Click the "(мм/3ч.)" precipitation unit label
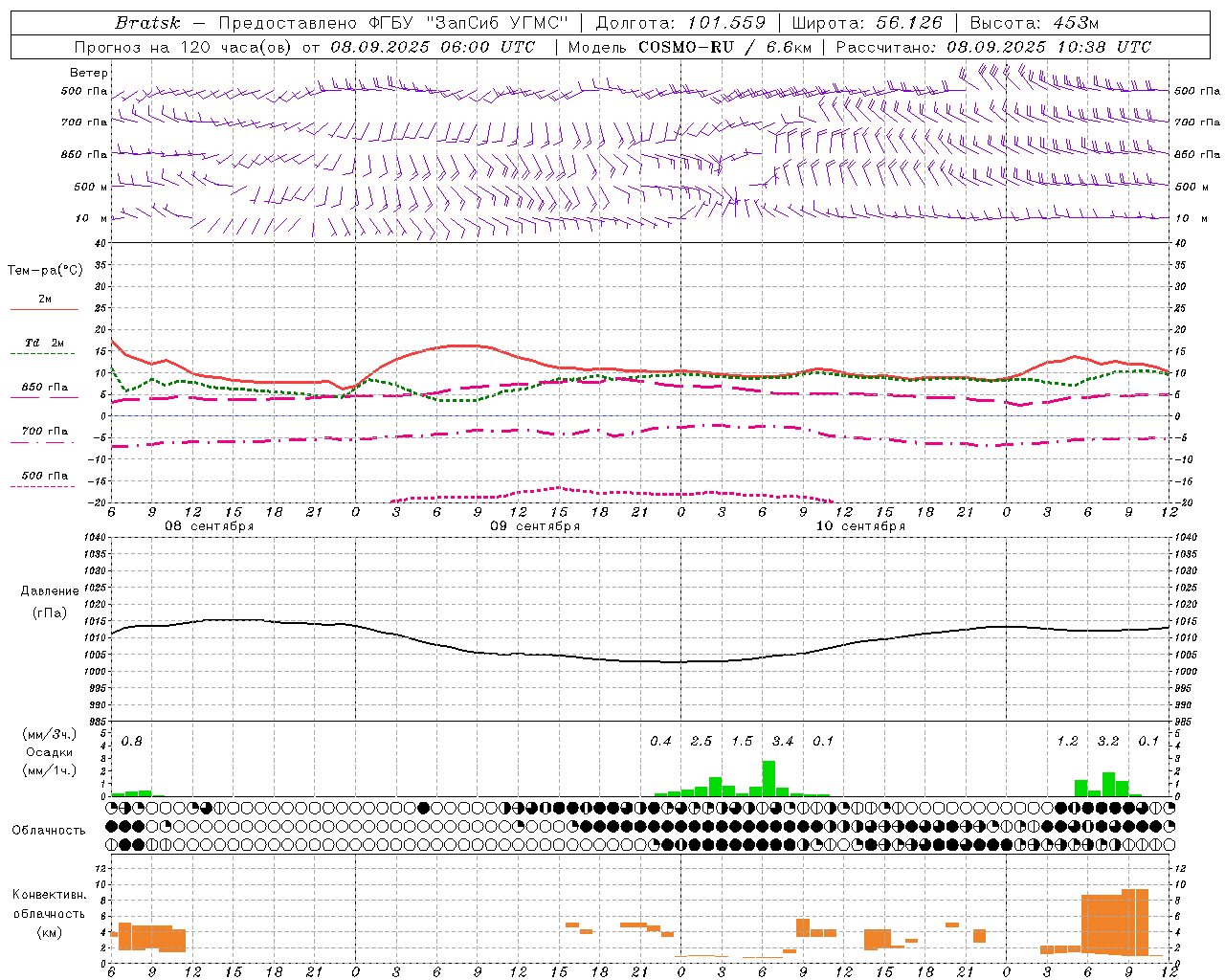The width and height of the screenshot is (1225, 980). pyautogui.click(x=51, y=734)
